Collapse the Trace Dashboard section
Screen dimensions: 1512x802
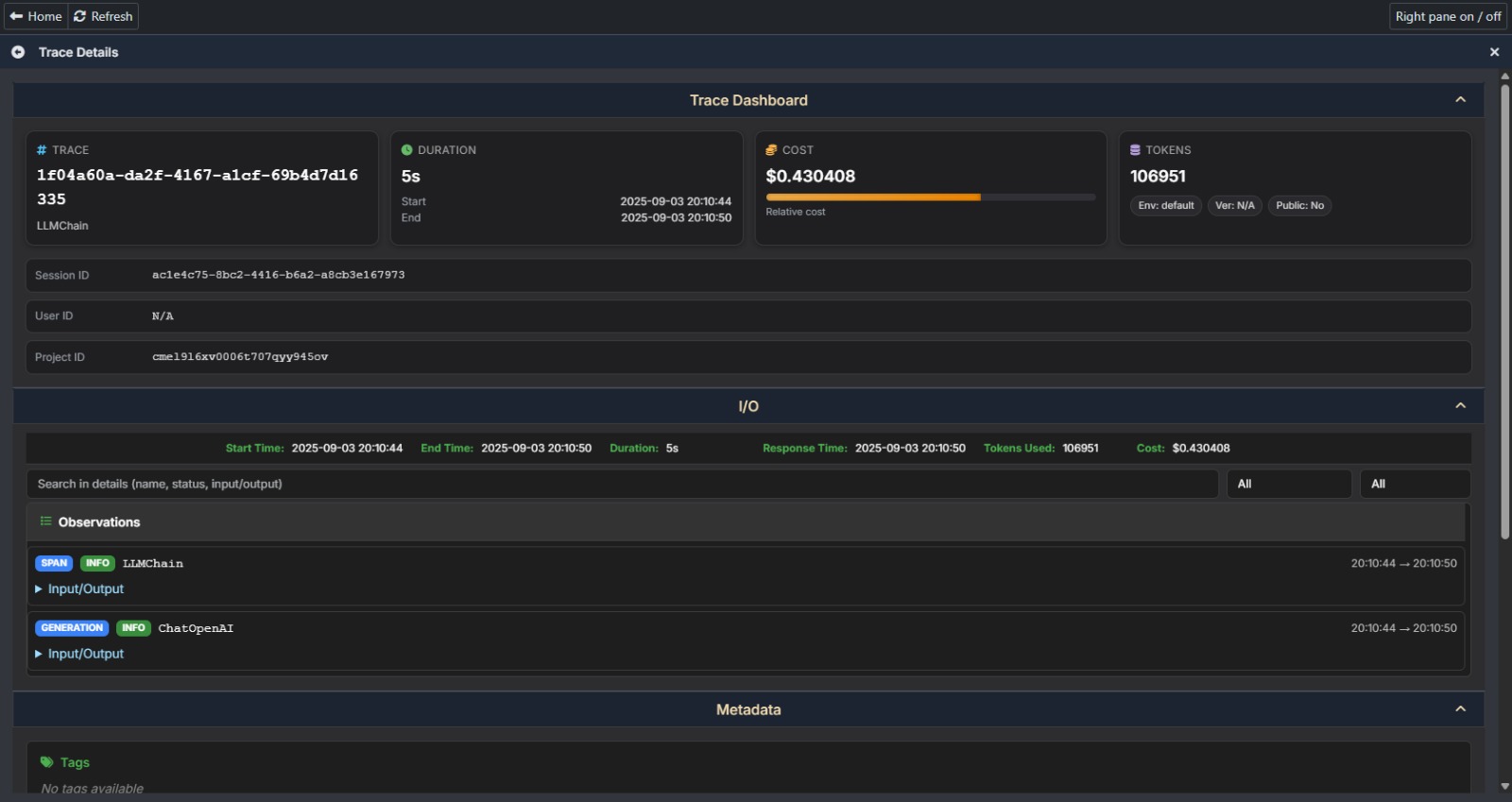[1460, 100]
